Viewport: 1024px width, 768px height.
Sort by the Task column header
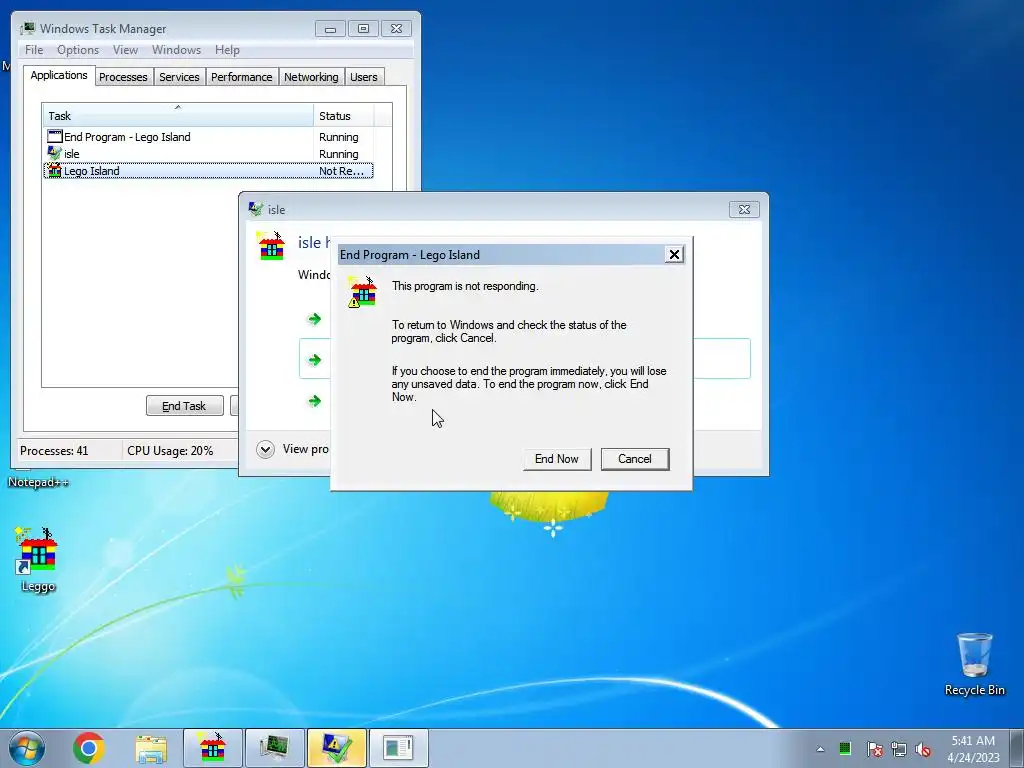coord(178,116)
